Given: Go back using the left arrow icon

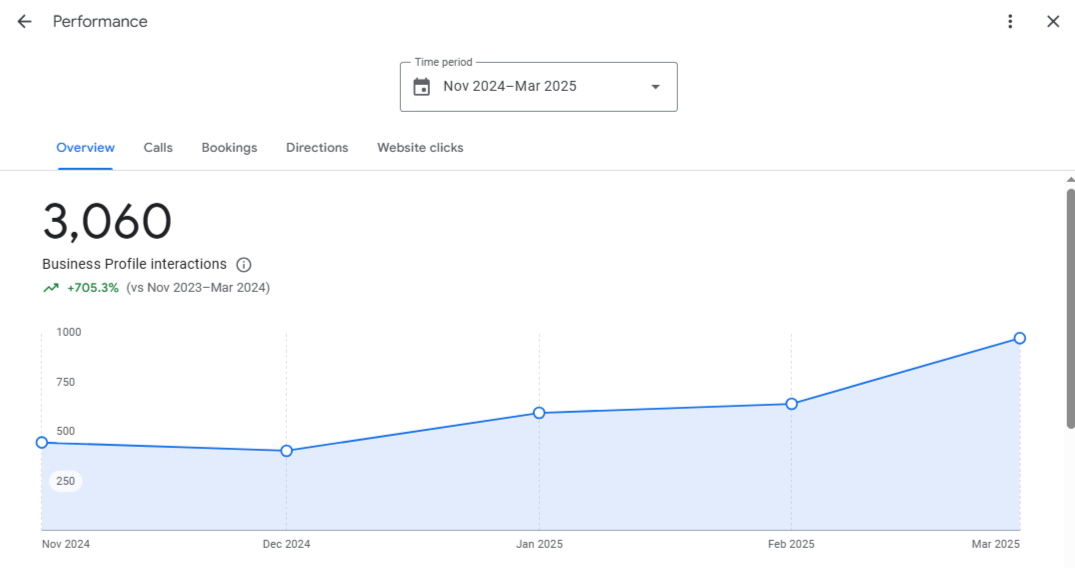Looking at the screenshot, I should [25, 21].
